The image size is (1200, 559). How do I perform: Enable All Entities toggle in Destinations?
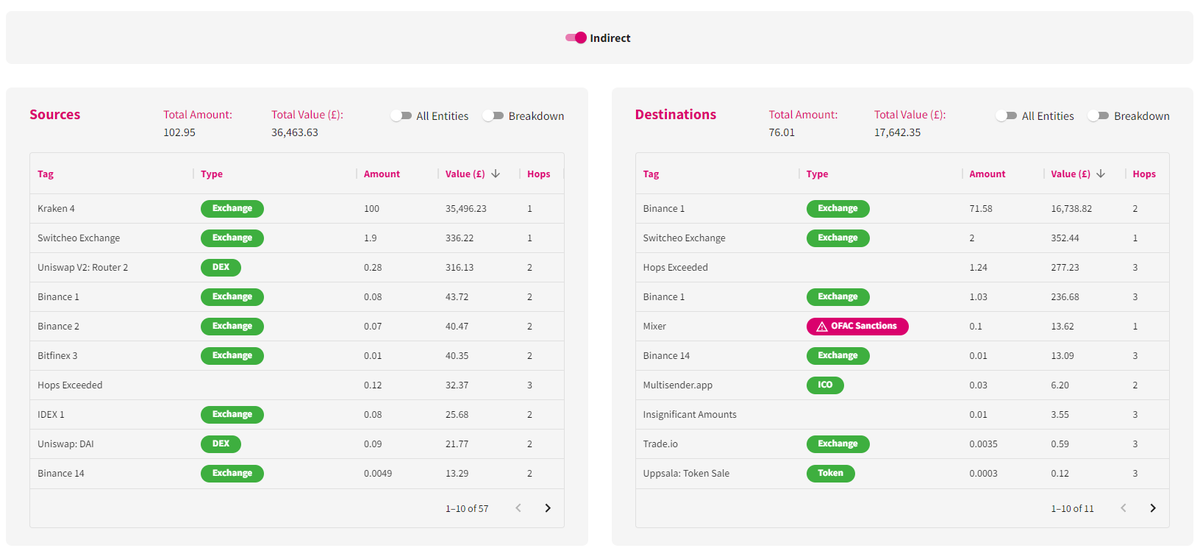pyautogui.click(x=1007, y=116)
